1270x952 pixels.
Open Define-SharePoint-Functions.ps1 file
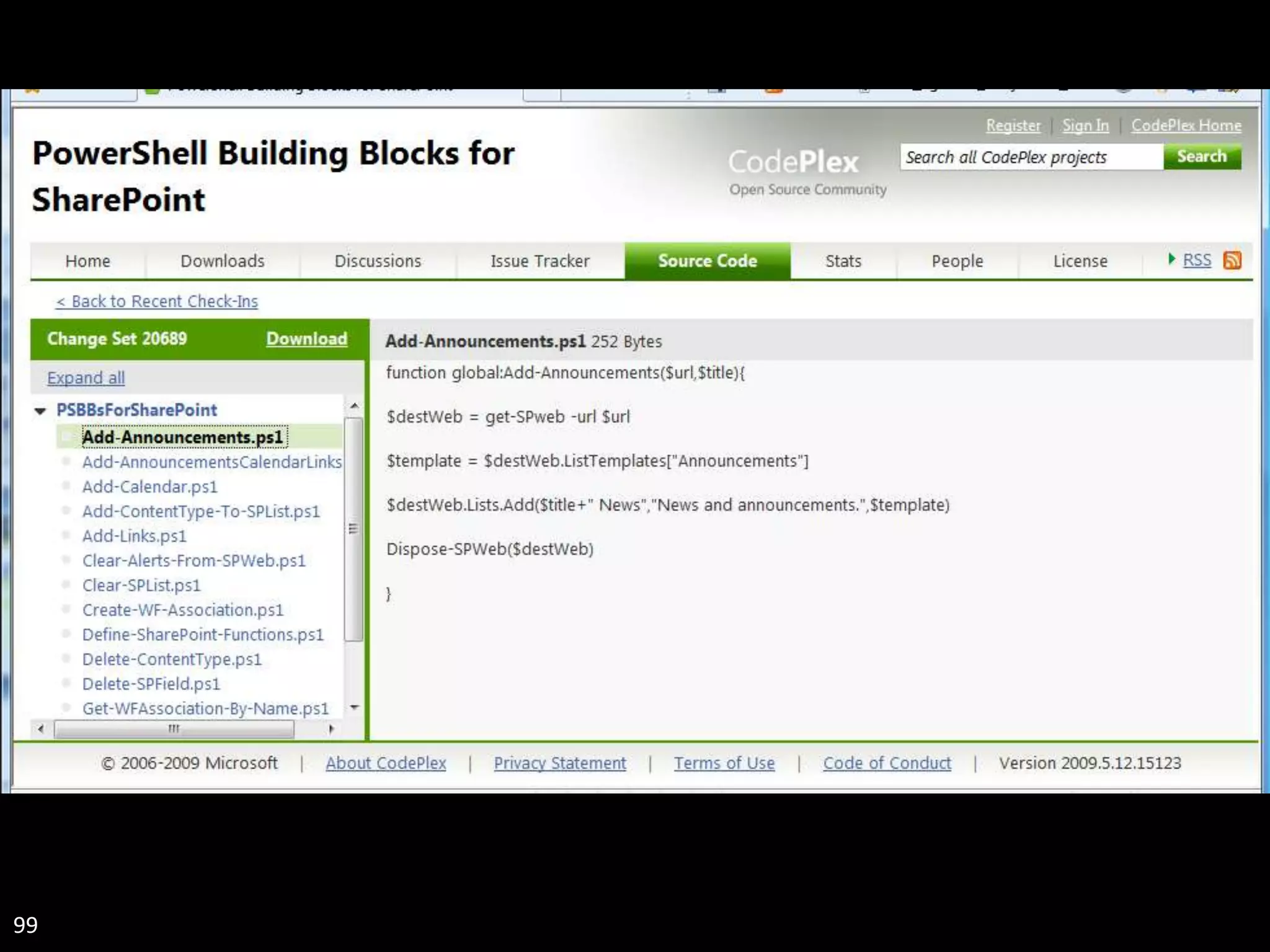[203, 635]
